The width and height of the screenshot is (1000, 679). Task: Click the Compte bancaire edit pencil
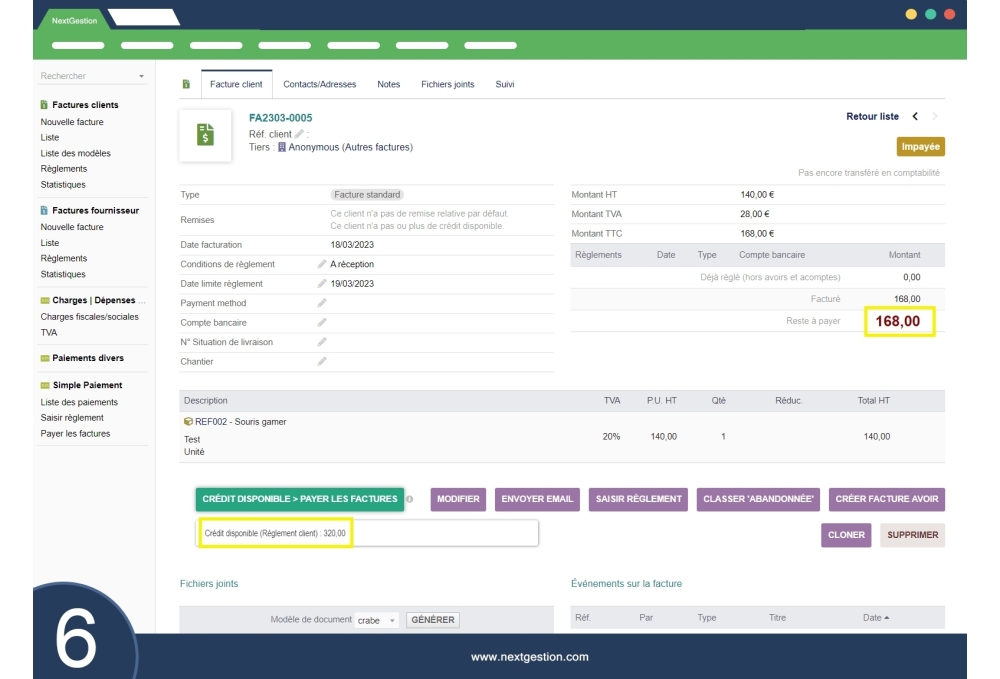pyautogui.click(x=322, y=323)
